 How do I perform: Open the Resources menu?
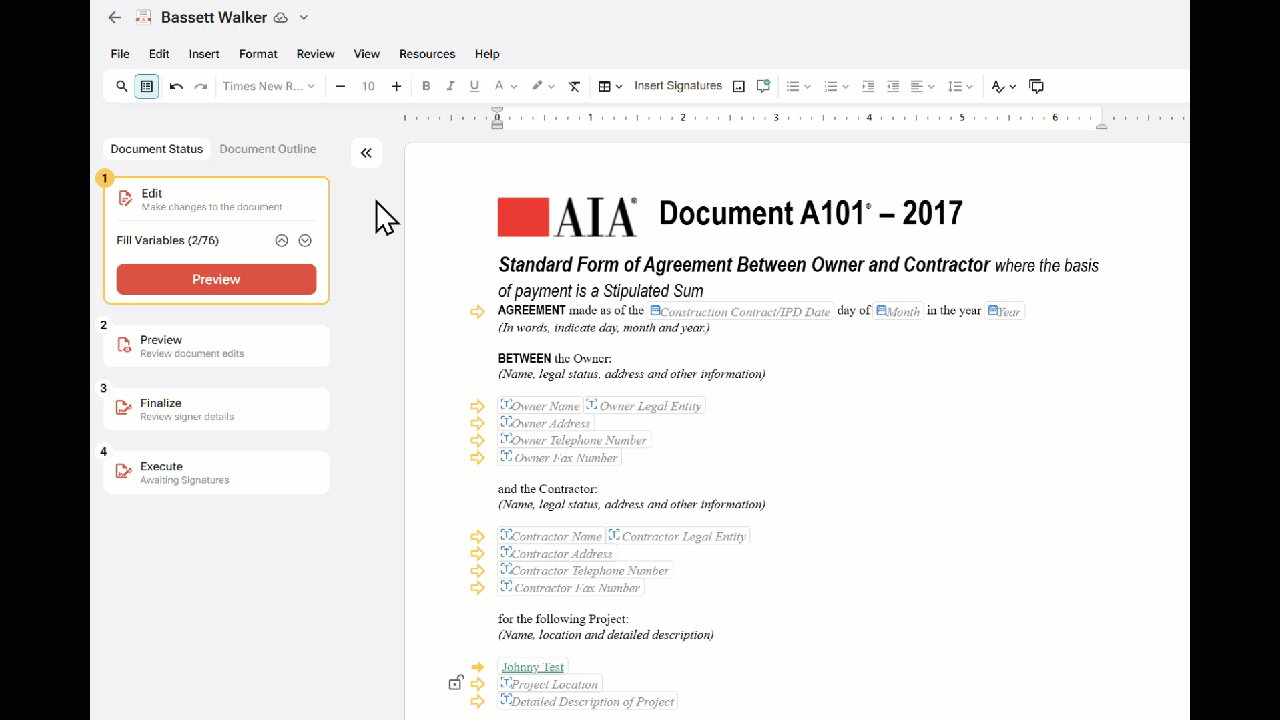click(427, 54)
